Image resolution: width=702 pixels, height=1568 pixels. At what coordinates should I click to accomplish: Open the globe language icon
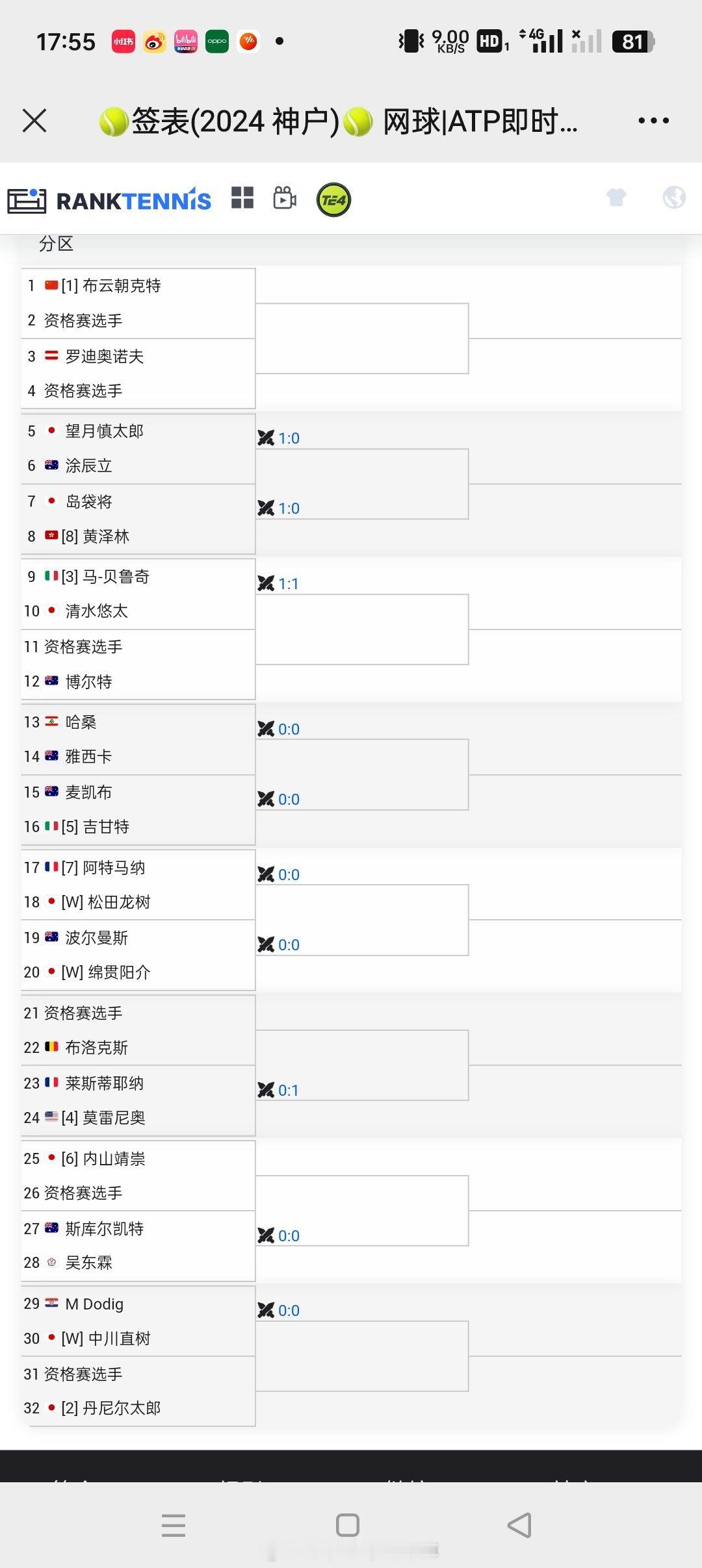674,197
